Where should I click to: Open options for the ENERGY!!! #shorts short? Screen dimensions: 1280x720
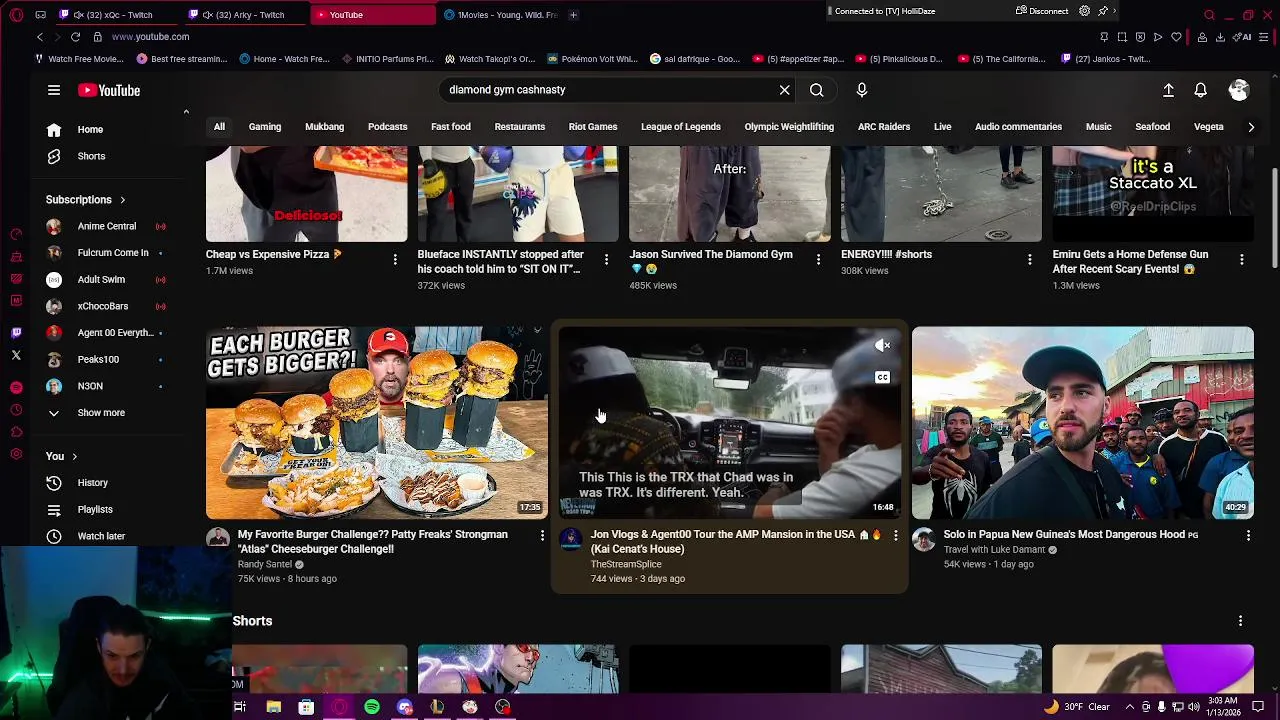1030,260
